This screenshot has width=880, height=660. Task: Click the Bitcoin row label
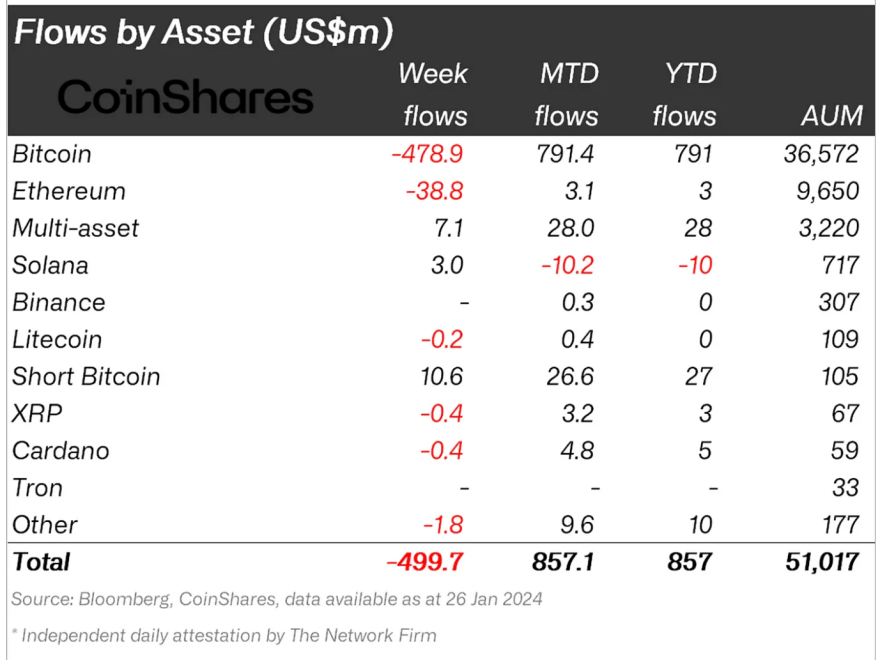coord(52,154)
